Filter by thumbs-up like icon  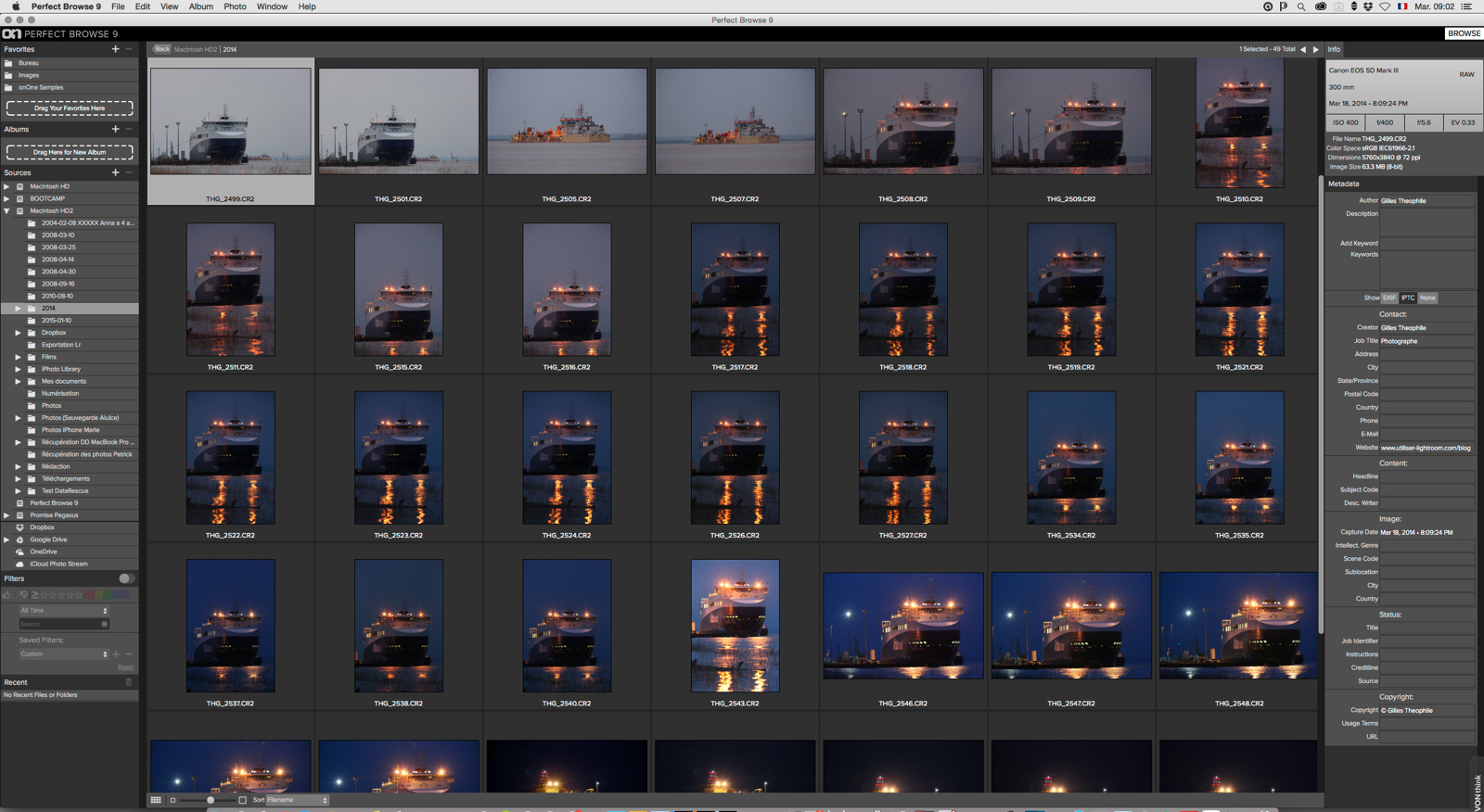[6, 595]
